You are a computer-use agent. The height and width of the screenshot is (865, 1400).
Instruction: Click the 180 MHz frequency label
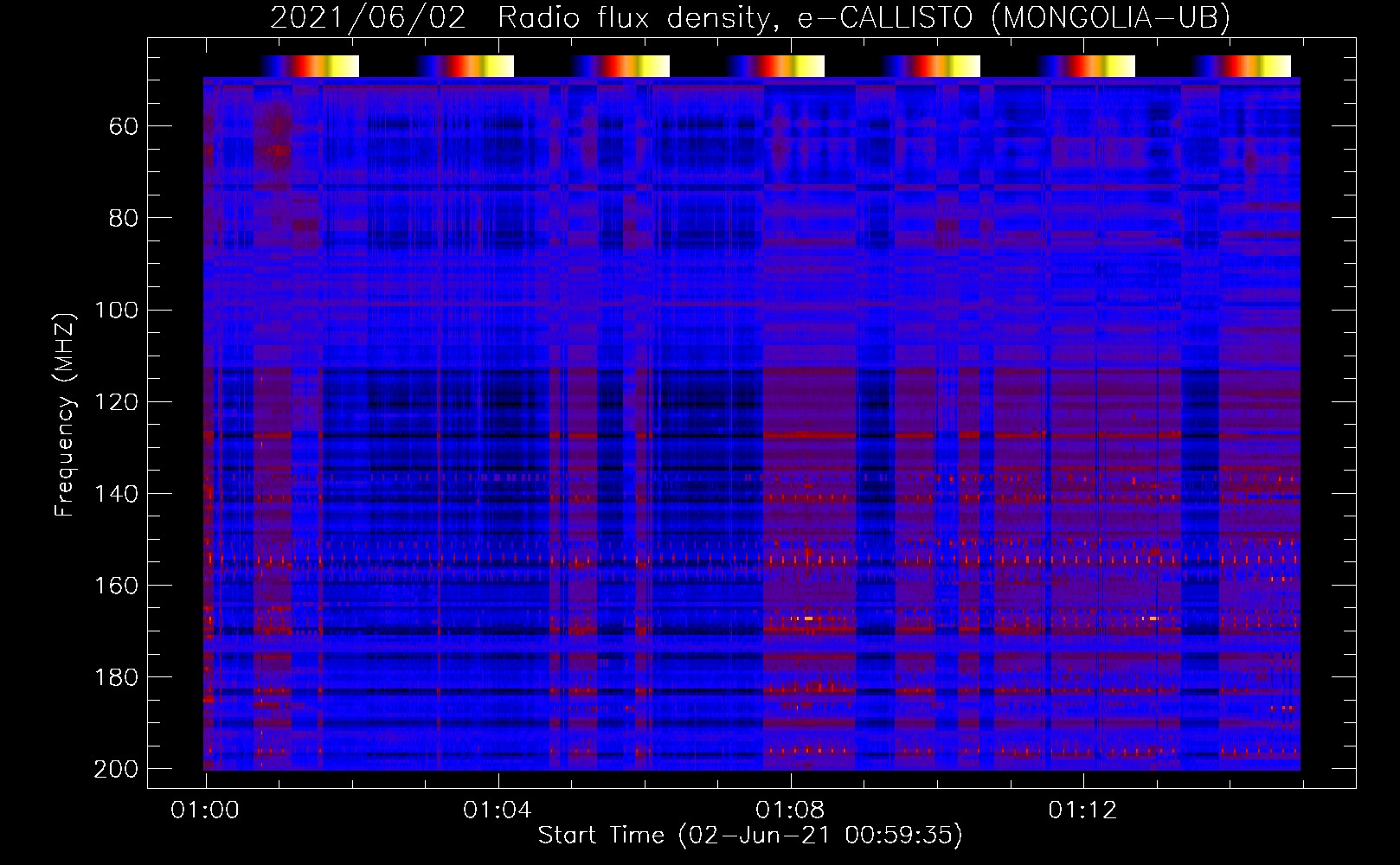pos(116,677)
